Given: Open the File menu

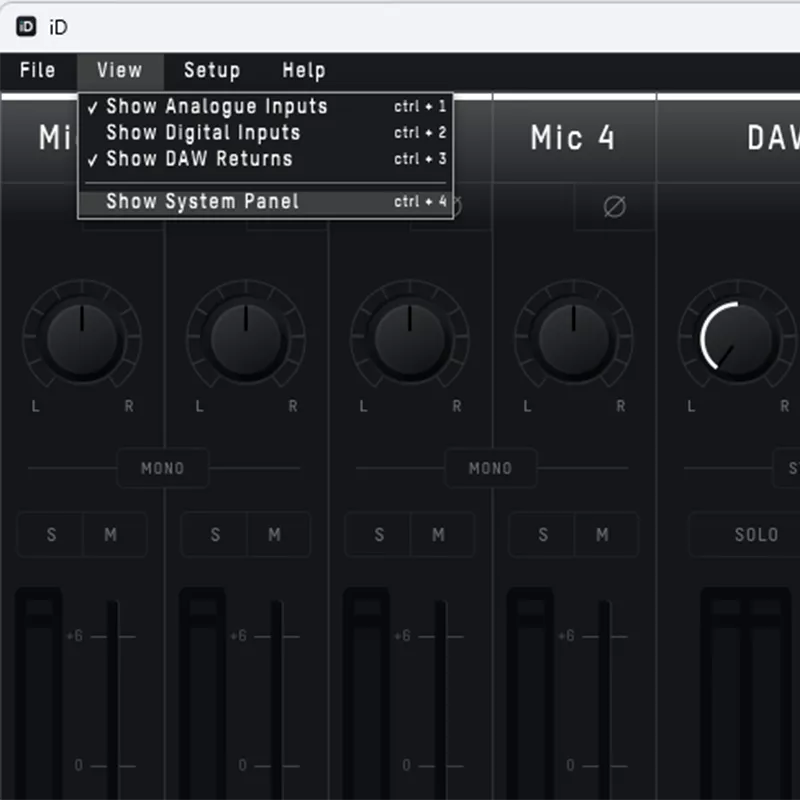Looking at the screenshot, I should click(x=38, y=70).
